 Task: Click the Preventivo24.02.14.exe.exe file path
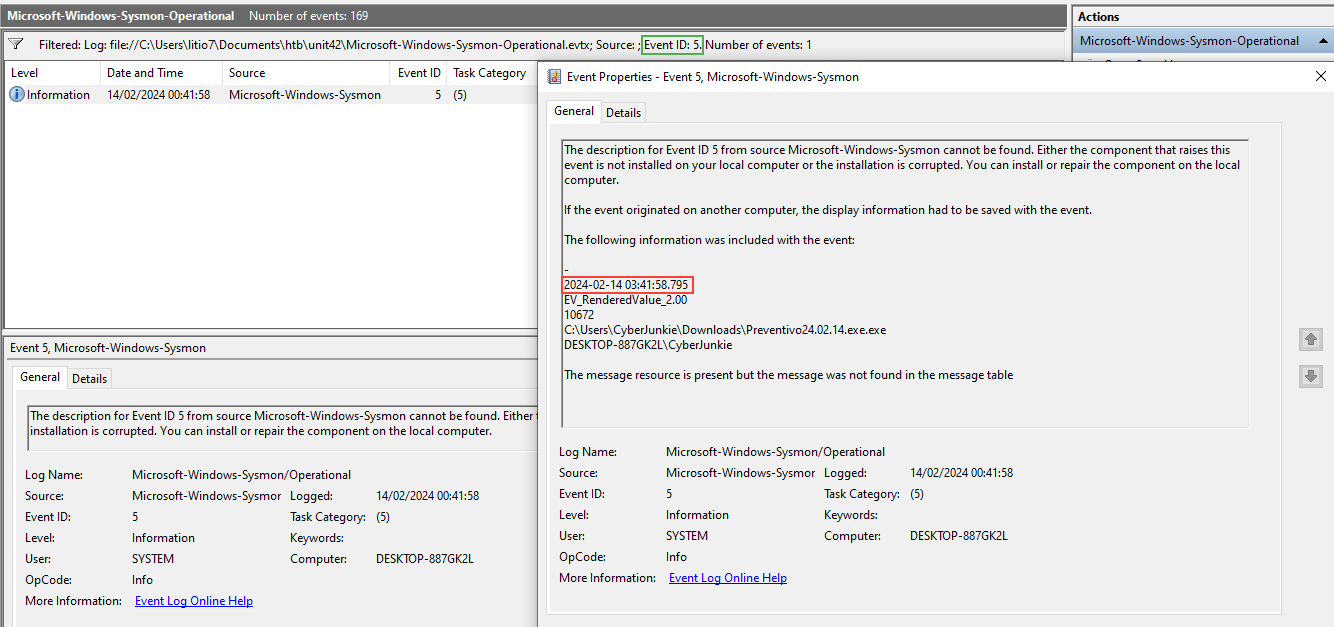(x=725, y=330)
